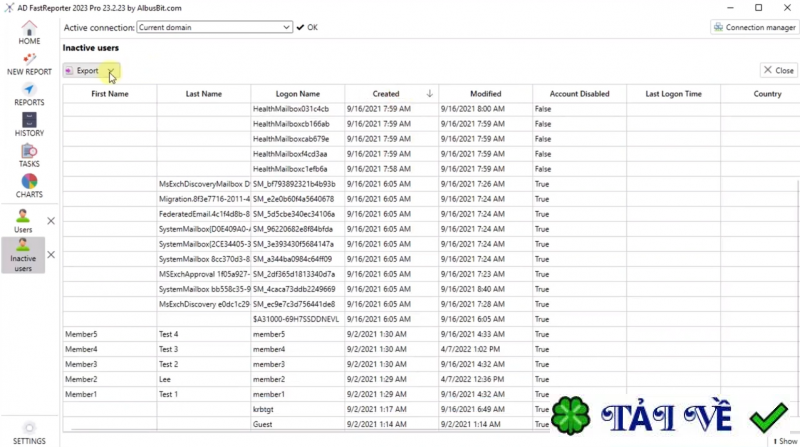Select the $A31000-69H7SSDDNEVL logon name
Viewport: 800px width, 447px height.
click(297, 319)
